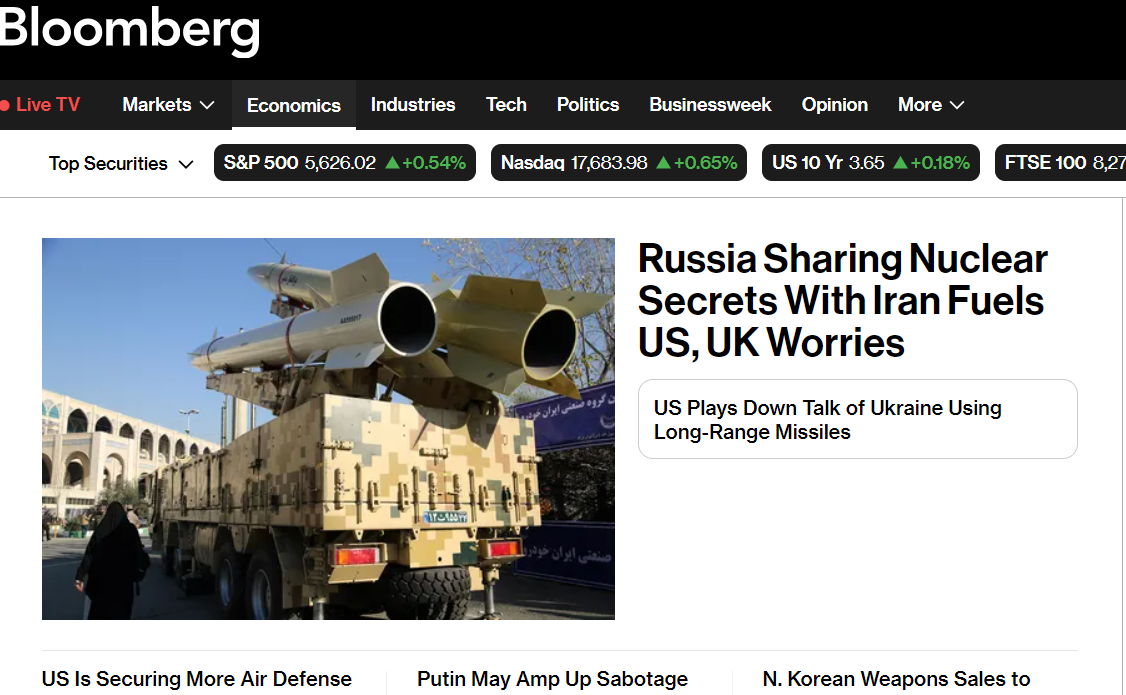Select the FTSE 100 ticker chip

pos(1060,163)
